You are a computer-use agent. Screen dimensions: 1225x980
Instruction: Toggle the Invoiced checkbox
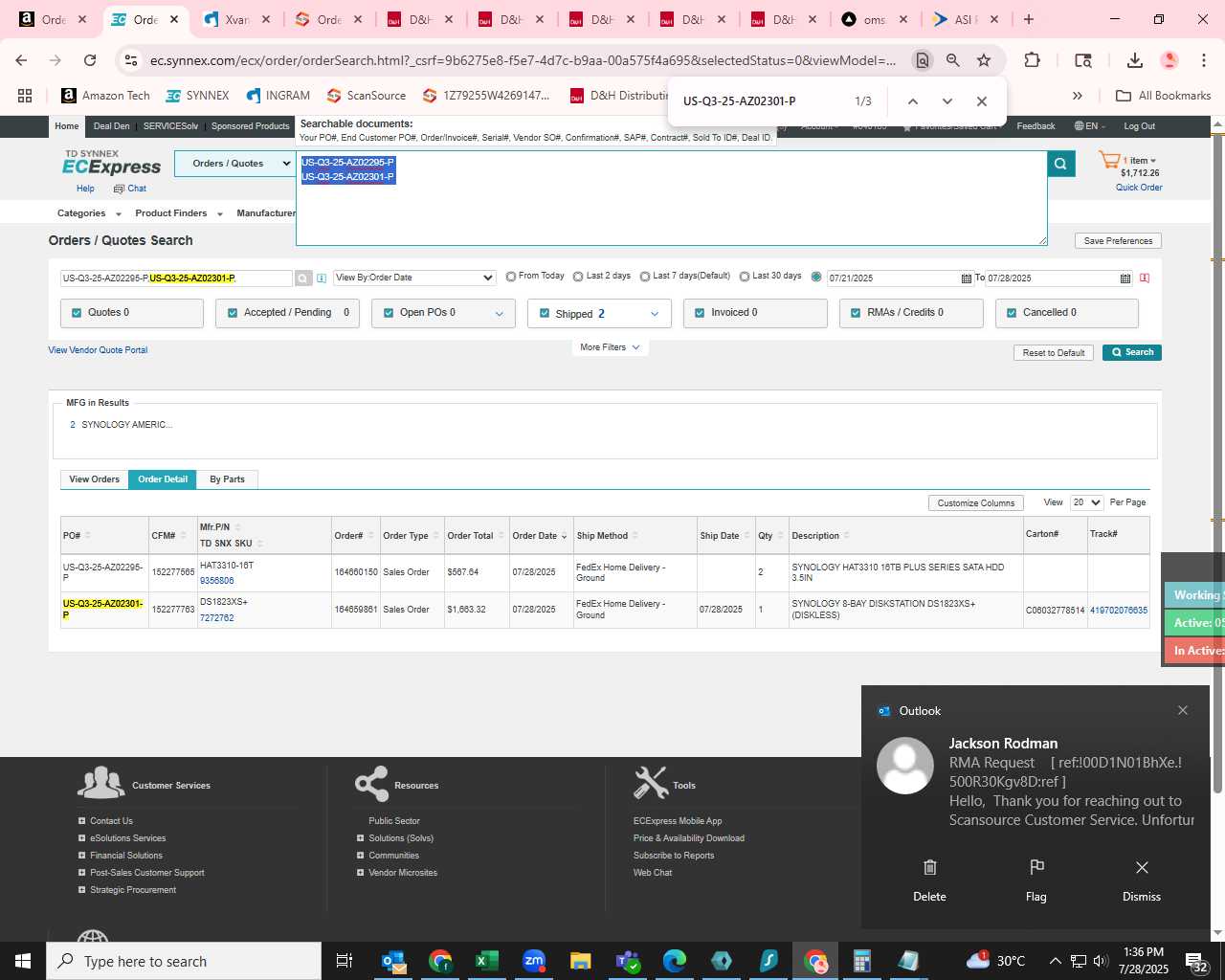pyautogui.click(x=700, y=313)
